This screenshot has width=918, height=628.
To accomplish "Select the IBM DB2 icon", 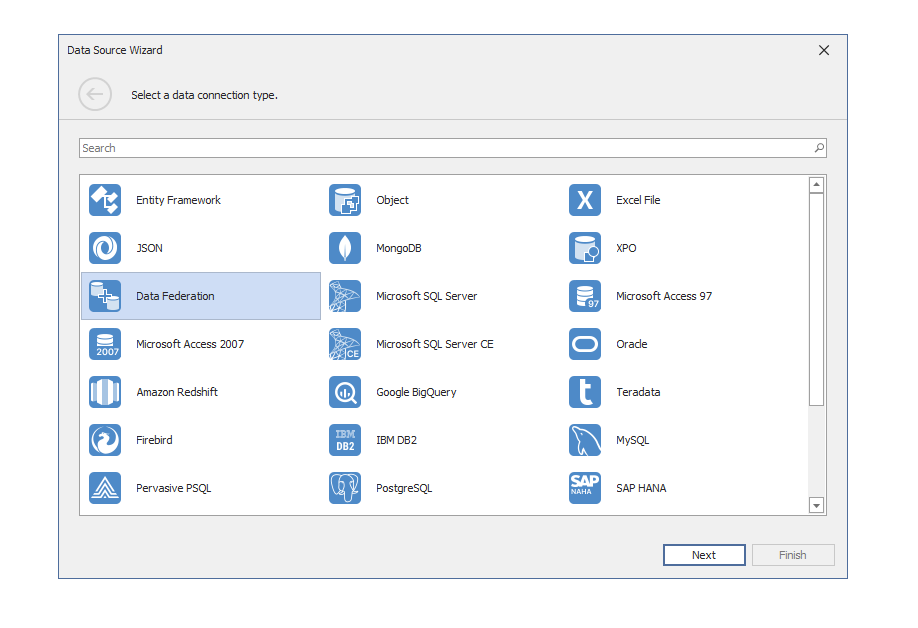I will click(345, 440).
